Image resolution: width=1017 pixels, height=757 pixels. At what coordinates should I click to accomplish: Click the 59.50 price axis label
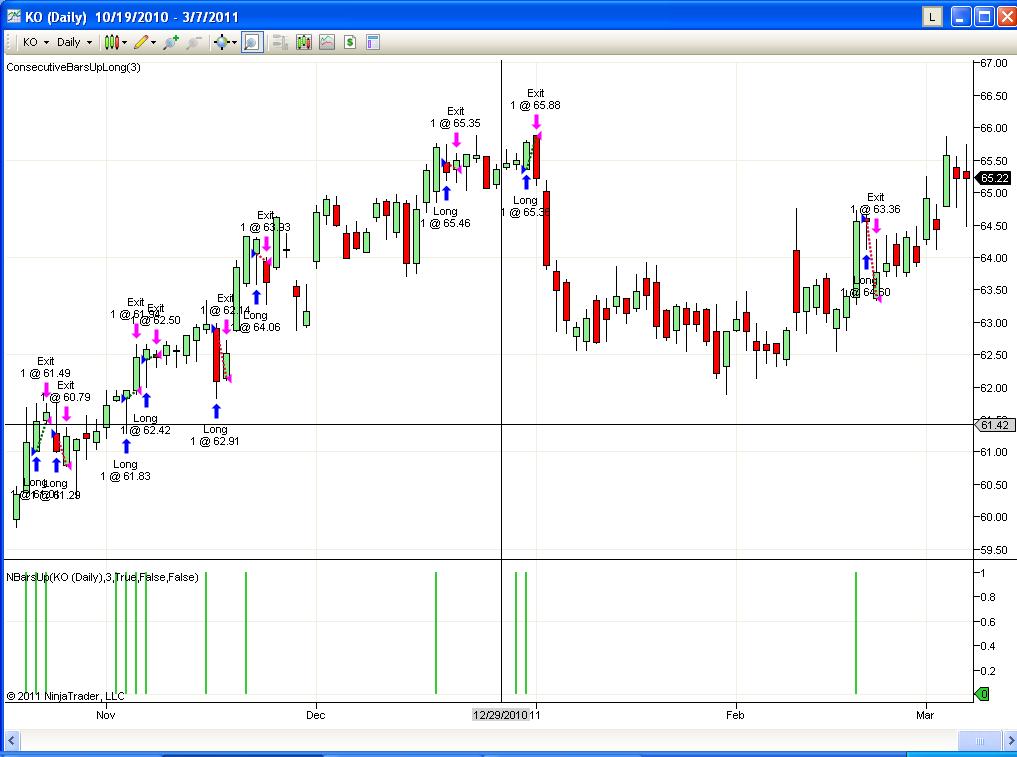[x=994, y=550]
